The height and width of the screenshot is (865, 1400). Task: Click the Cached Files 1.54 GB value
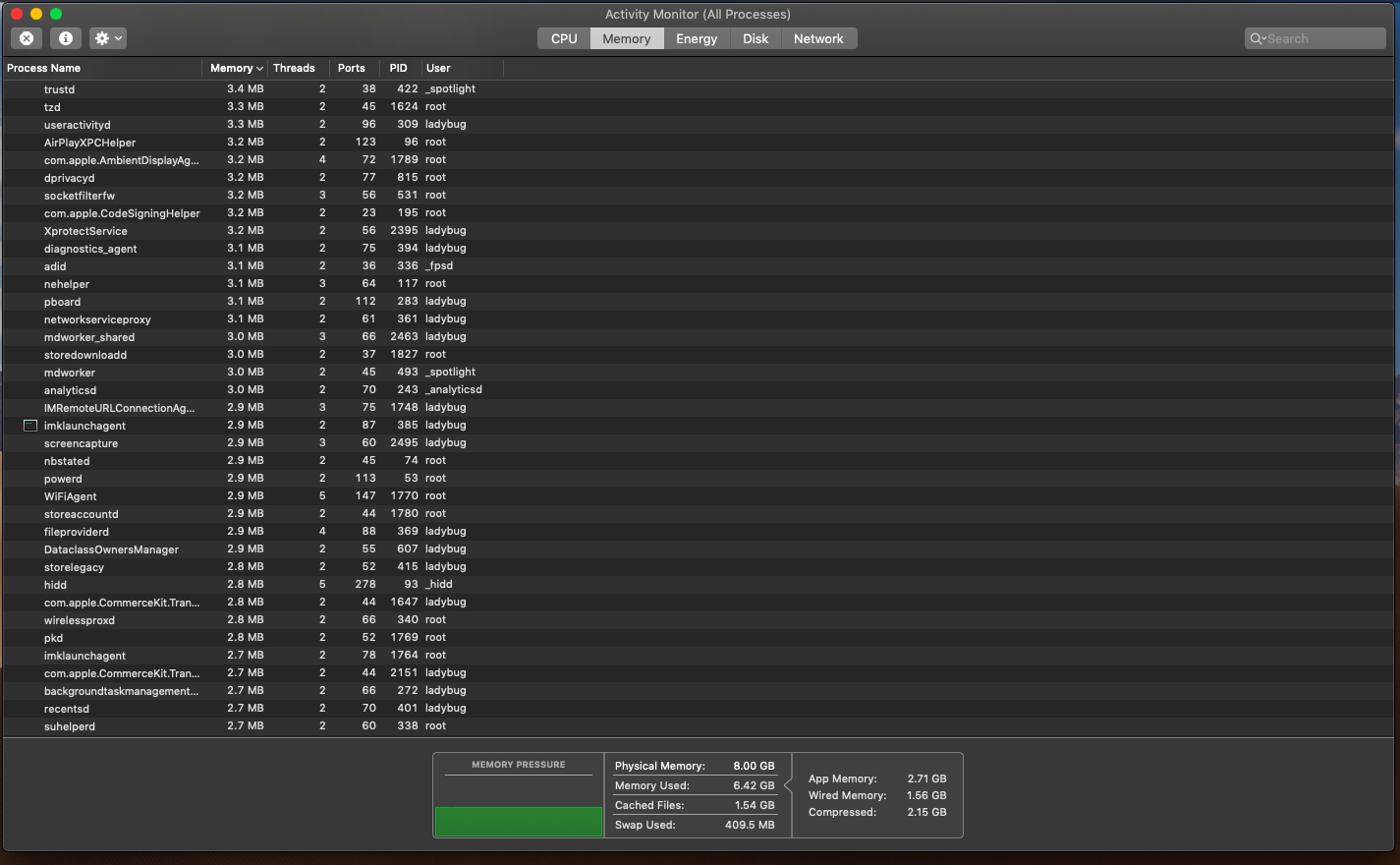point(755,805)
